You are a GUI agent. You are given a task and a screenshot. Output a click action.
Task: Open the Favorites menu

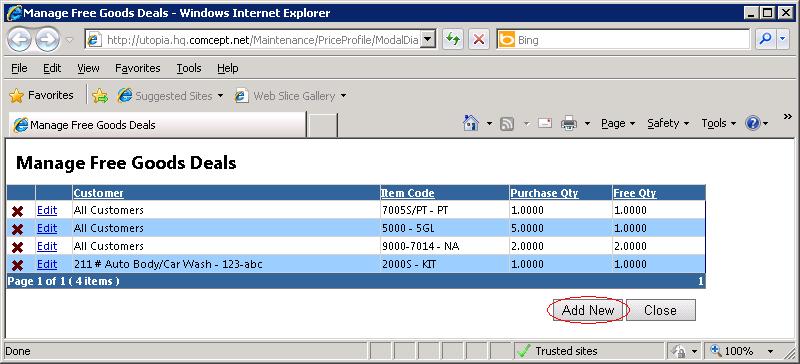point(138,68)
